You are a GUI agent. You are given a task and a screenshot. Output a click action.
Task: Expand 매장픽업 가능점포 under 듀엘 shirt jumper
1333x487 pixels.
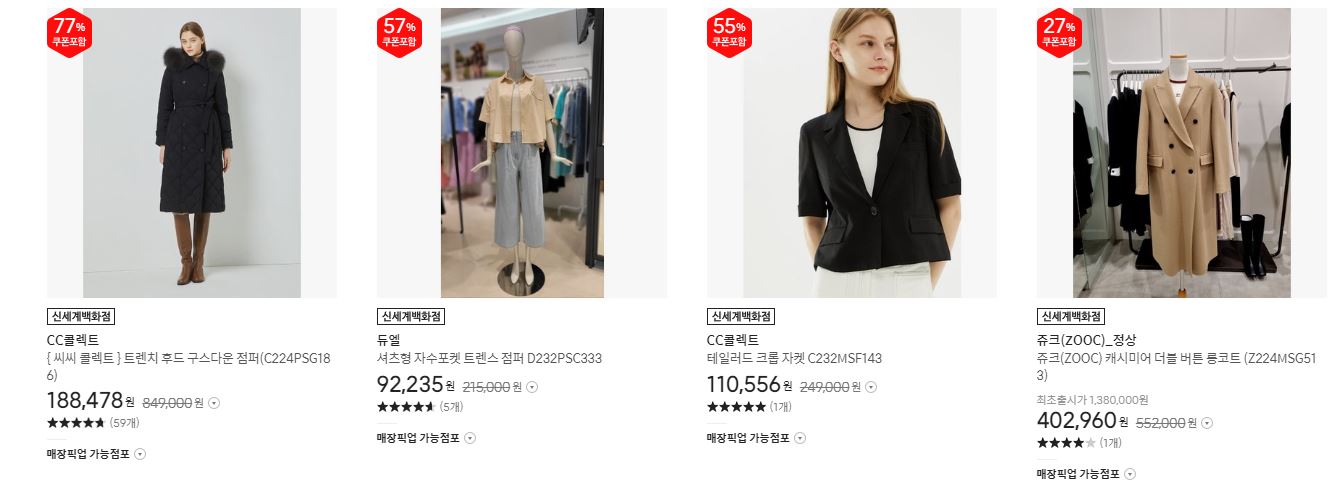[426, 438]
